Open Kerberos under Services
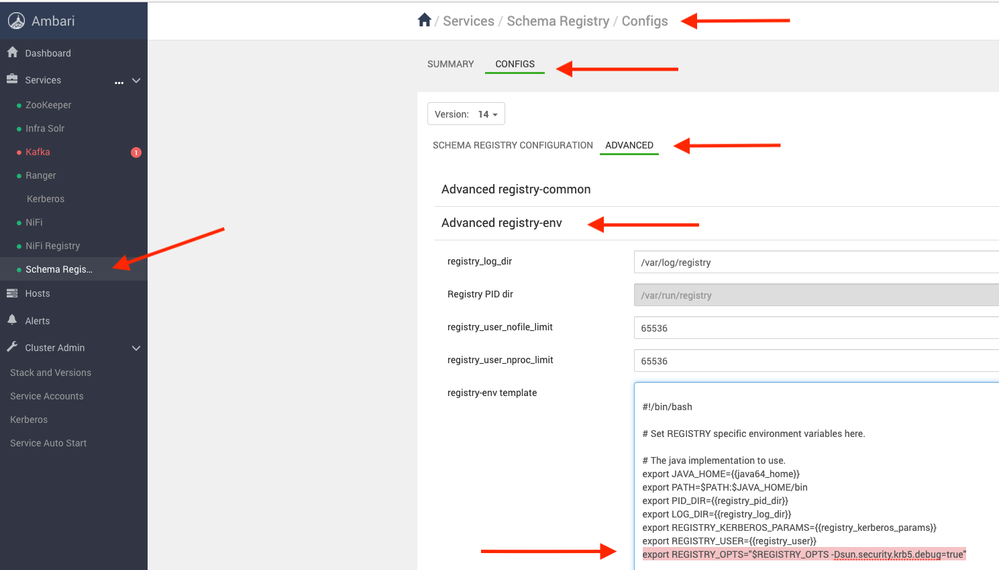This screenshot has width=999, height=570. [x=45, y=199]
